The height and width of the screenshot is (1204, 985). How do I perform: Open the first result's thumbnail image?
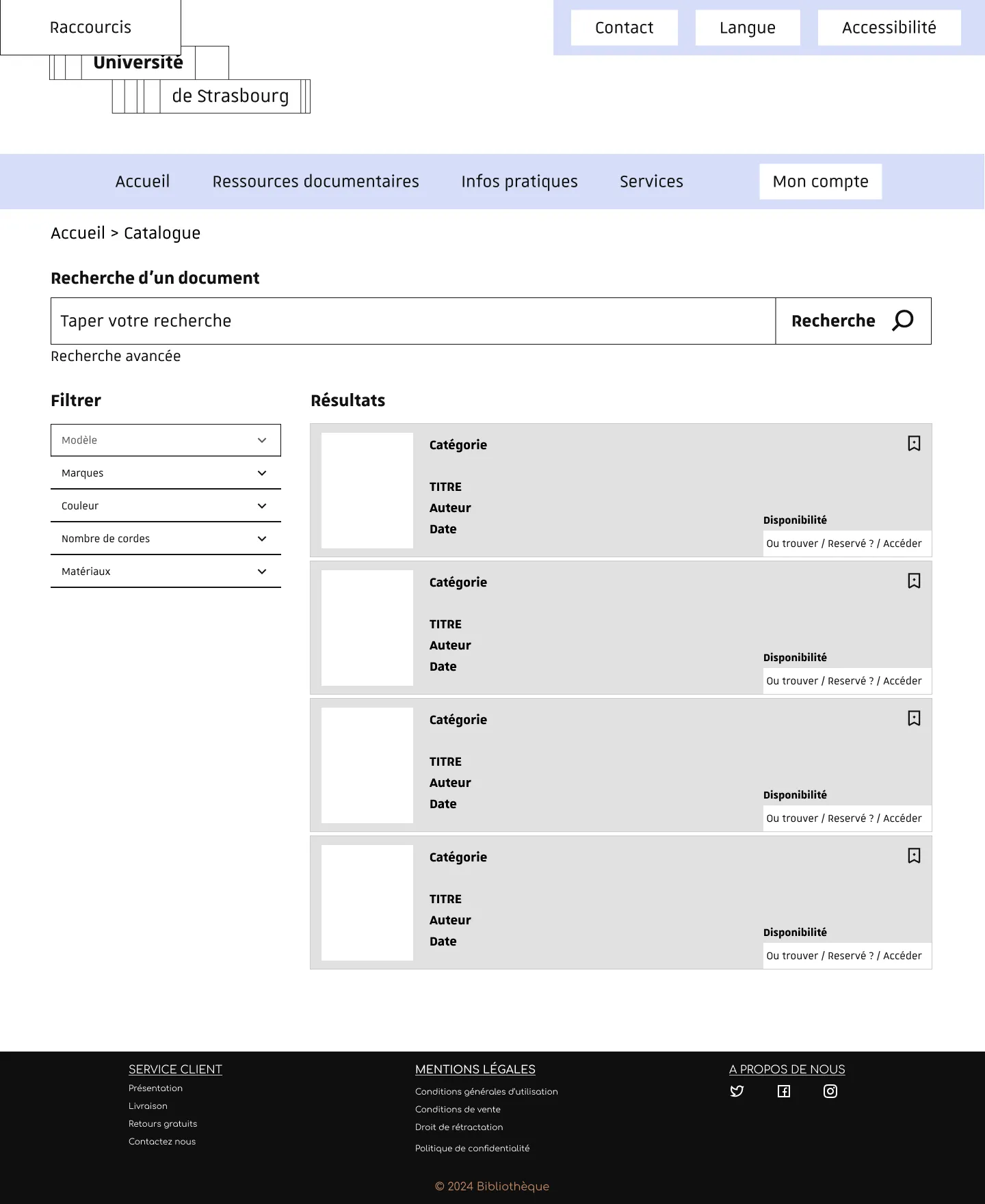(367, 490)
